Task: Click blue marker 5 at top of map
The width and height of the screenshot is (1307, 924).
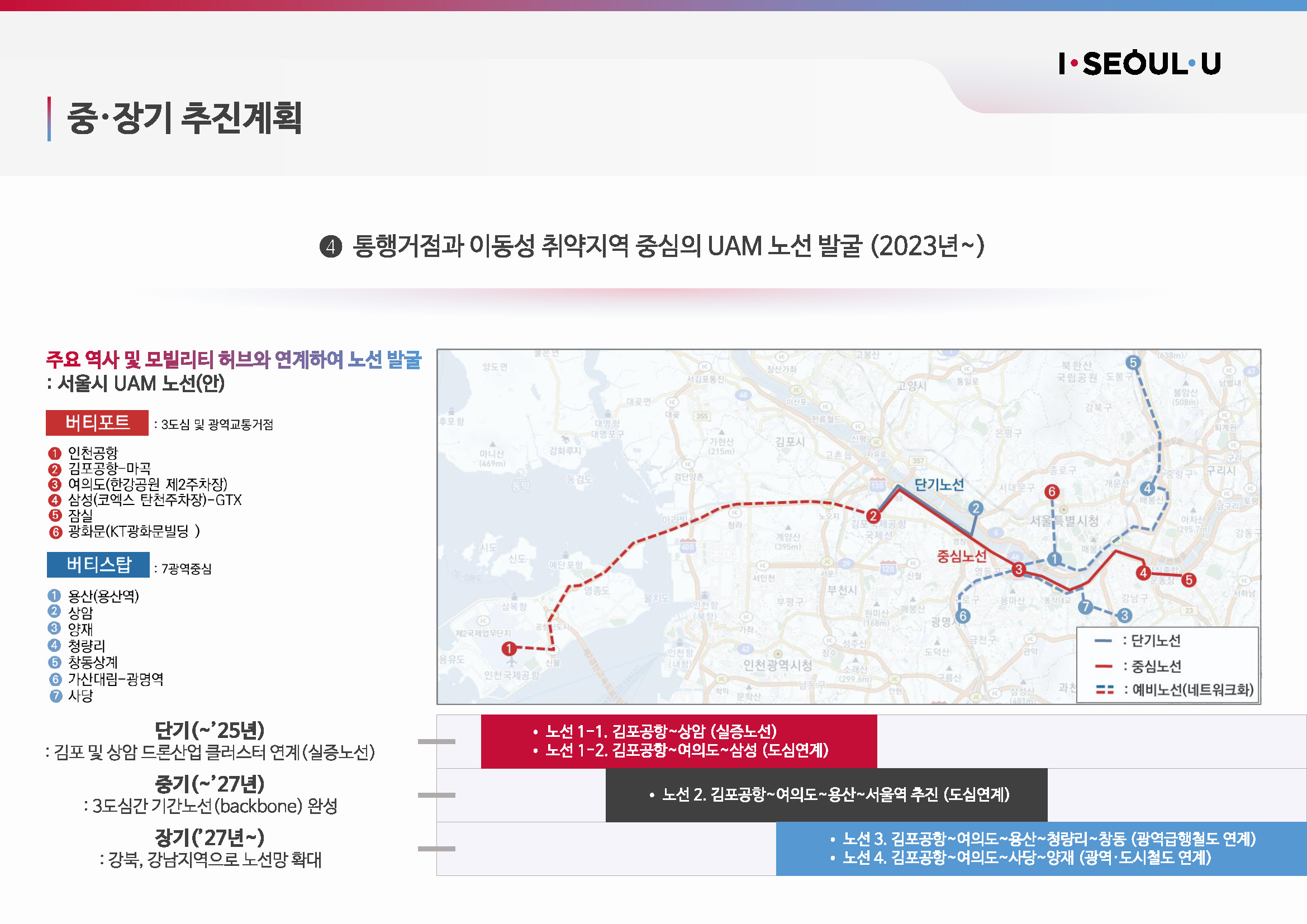Action: pos(1133,363)
